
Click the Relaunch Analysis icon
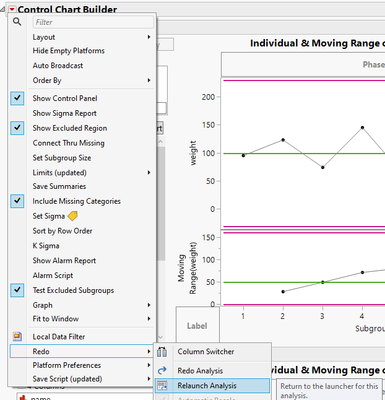point(162,386)
